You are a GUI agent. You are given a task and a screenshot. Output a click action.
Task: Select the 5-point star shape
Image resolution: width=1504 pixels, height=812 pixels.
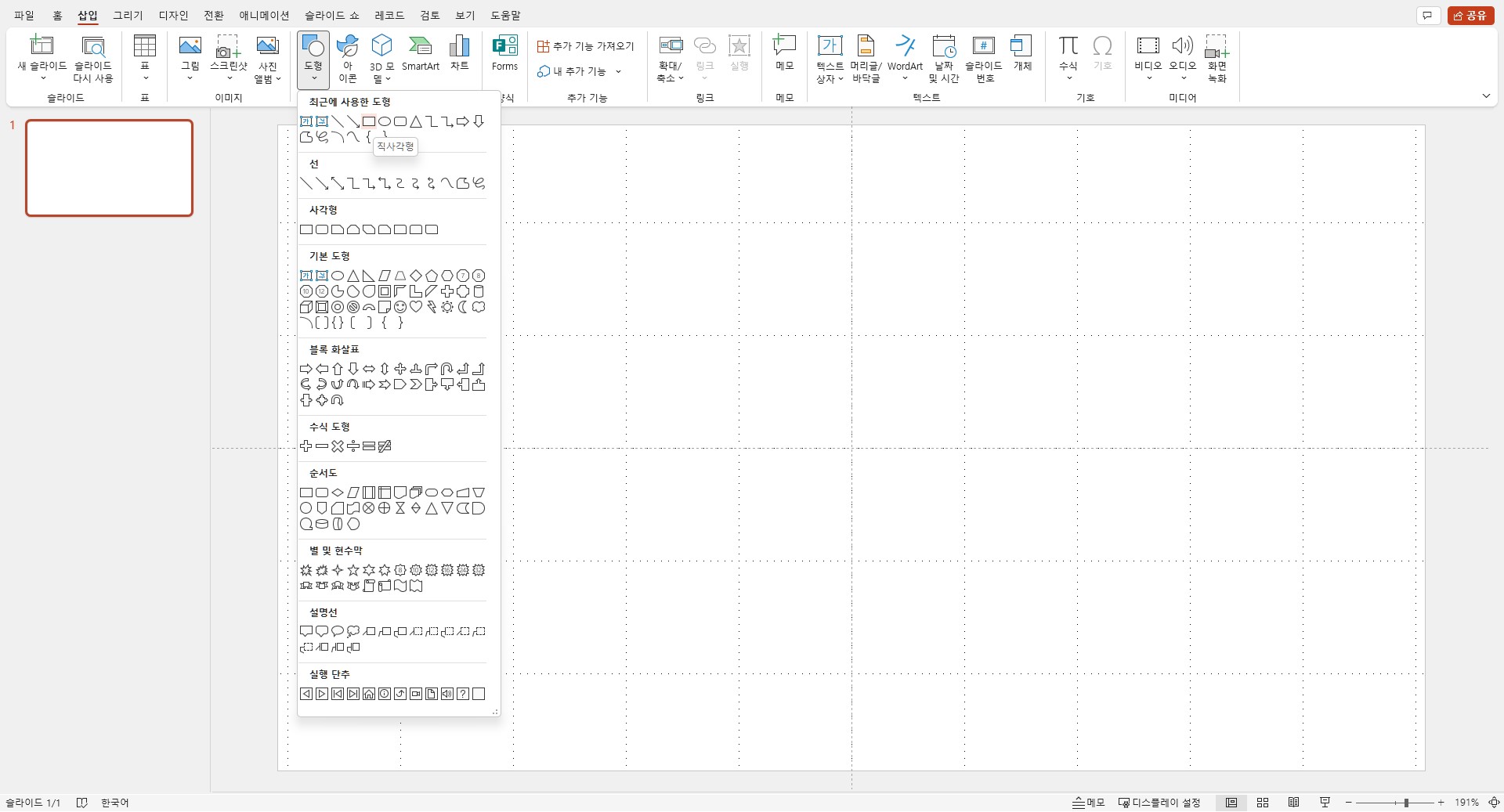(x=353, y=570)
